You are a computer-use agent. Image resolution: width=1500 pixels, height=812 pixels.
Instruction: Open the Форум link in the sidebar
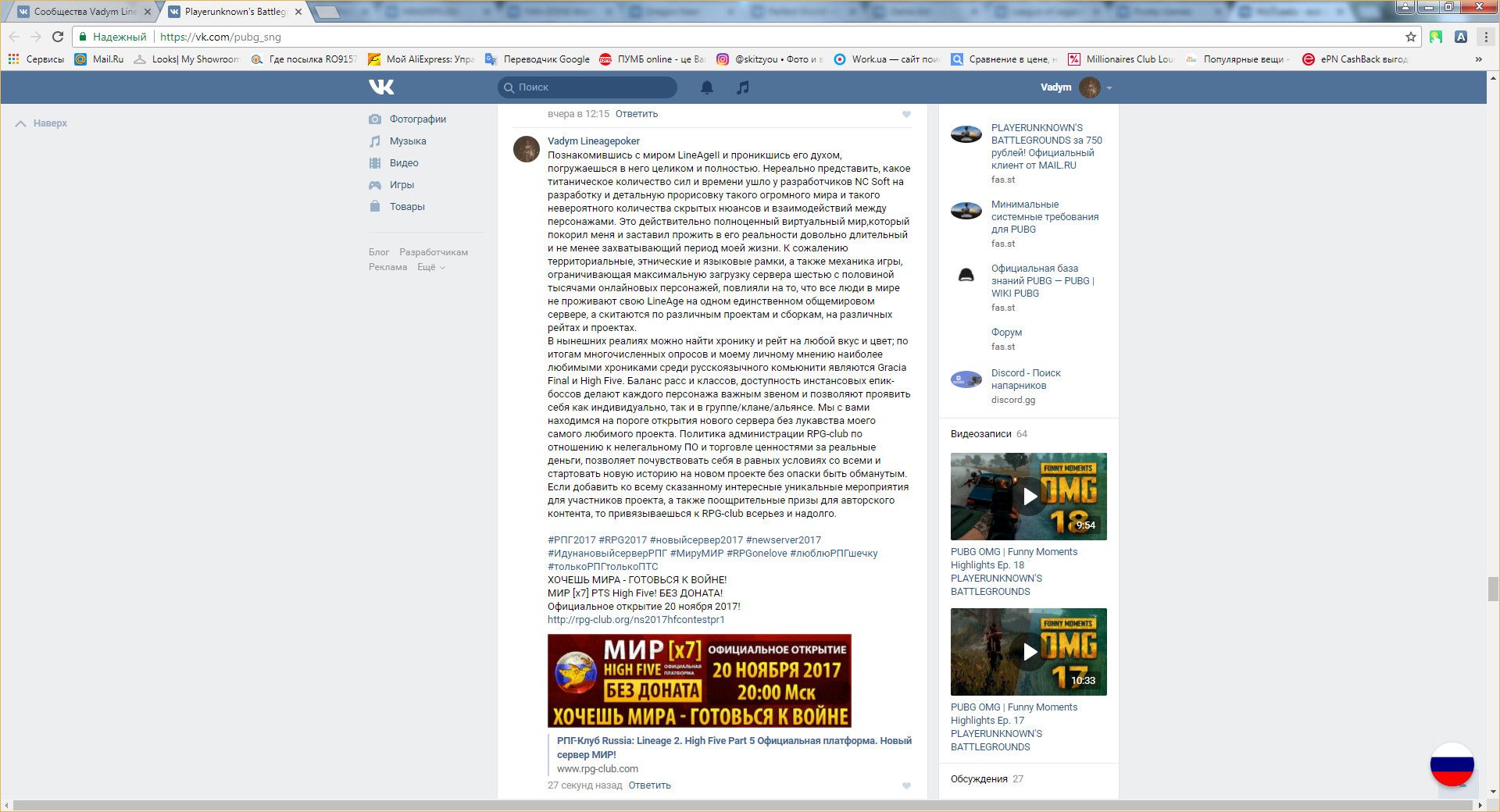click(1006, 333)
